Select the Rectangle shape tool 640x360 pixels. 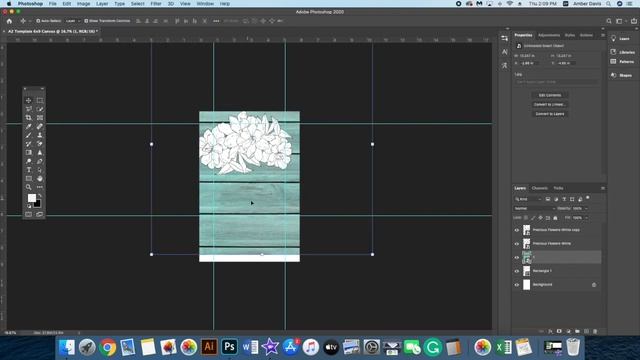(x=29, y=178)
